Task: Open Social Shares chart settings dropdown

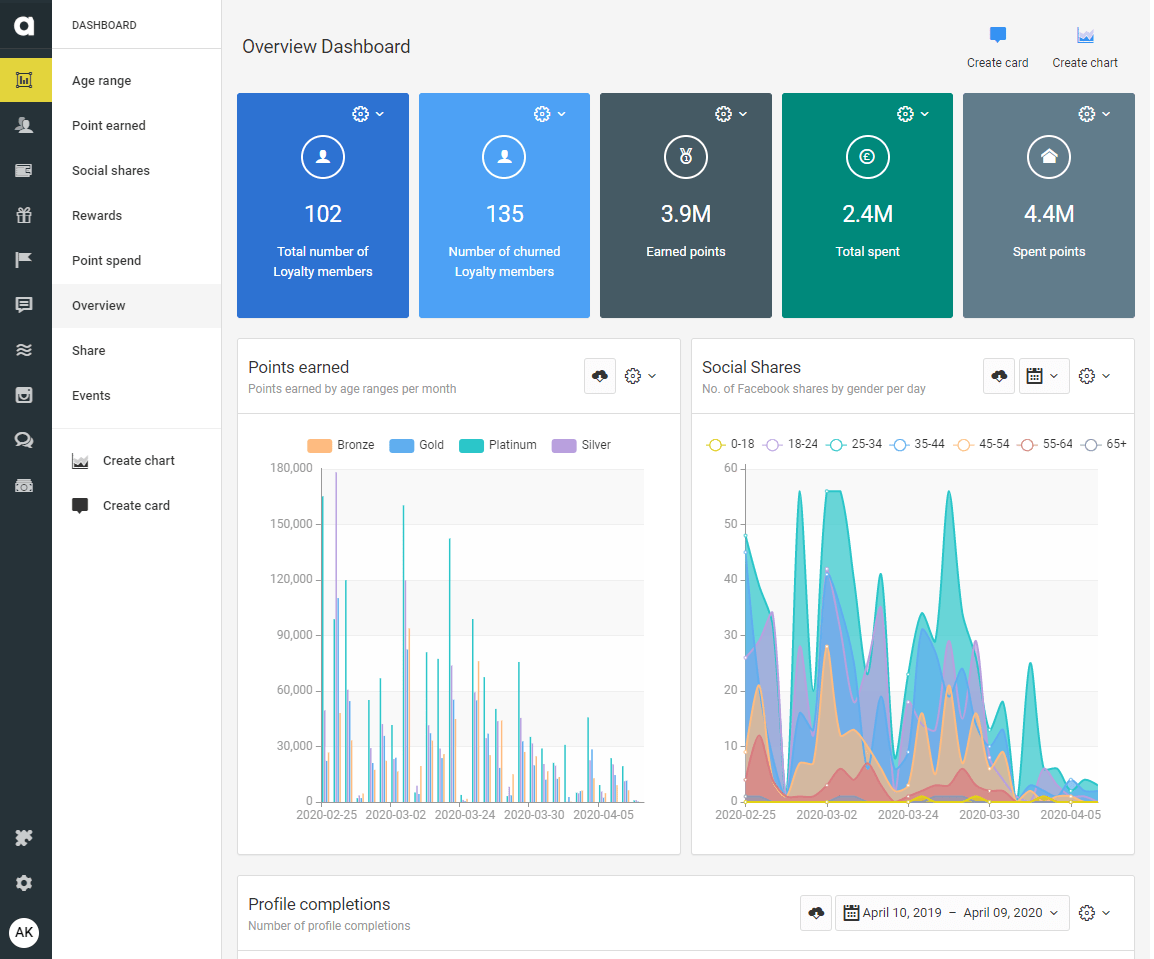Action: pyautogui.click(x=1094, y=376)
